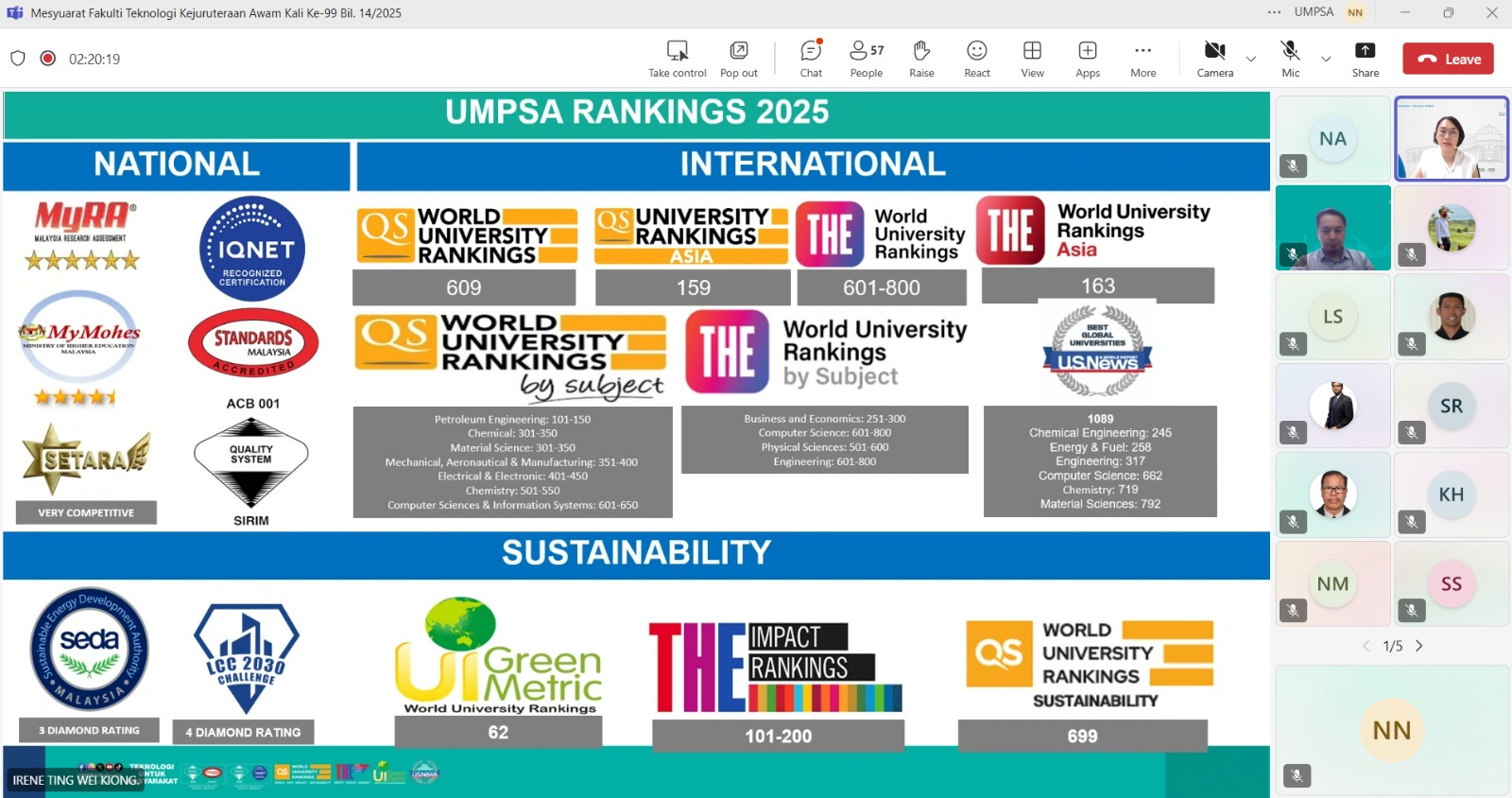Raise your hand
The height and width of the screenshot is (798, 1512).
(921, 59)
